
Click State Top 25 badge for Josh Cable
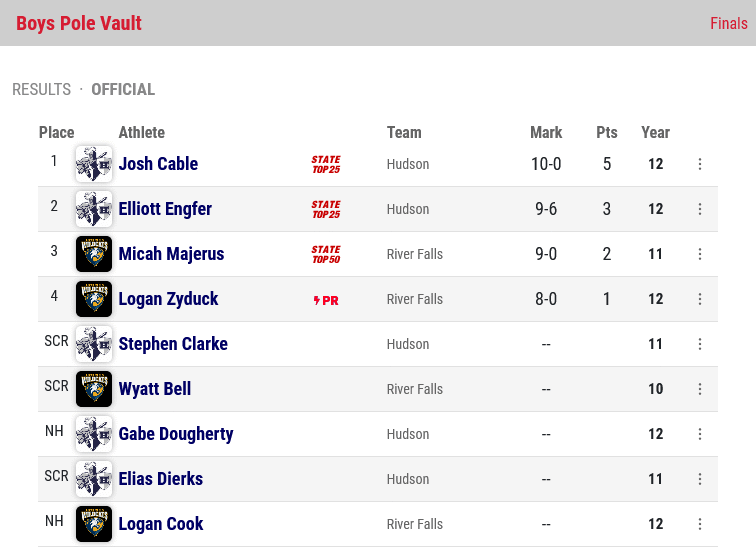(326, 164)
